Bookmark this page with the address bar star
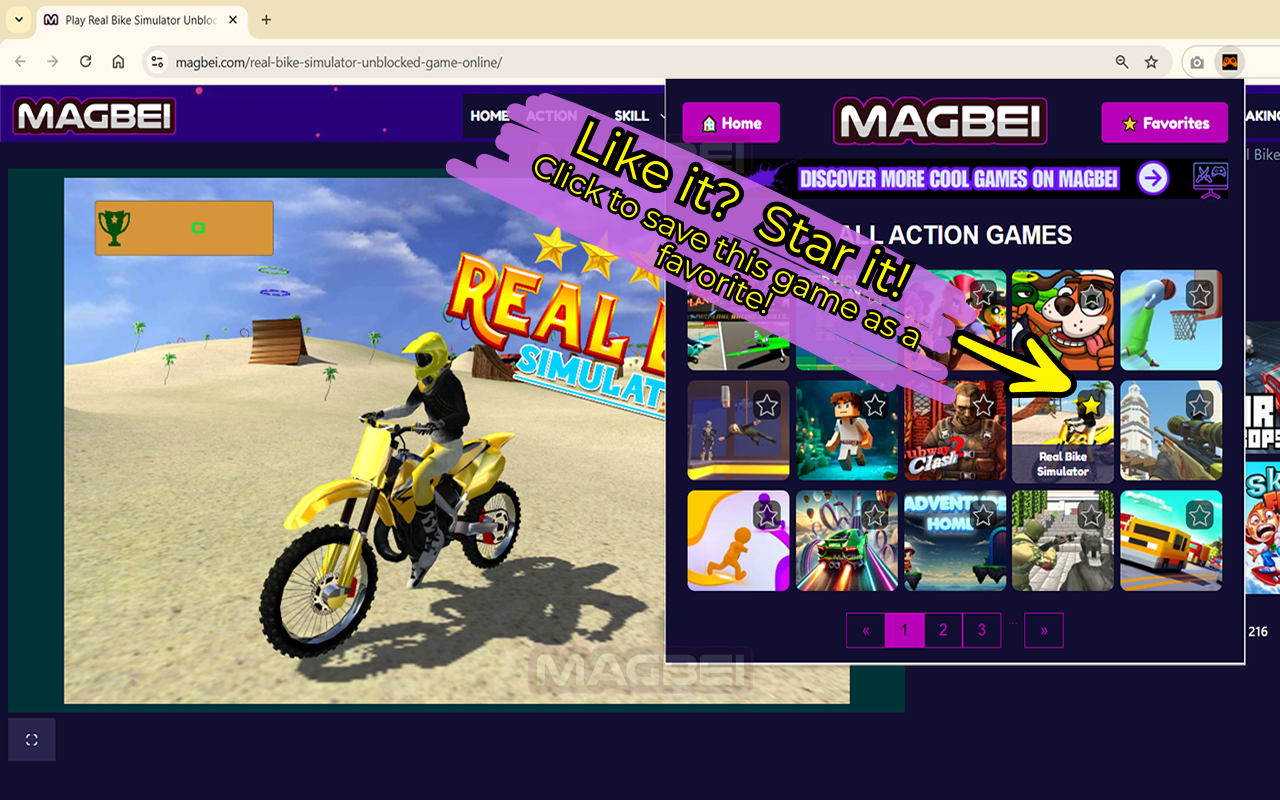The height and width of the screenshot is (800, 1280). pyautogui.click(x=1151, y=62)
